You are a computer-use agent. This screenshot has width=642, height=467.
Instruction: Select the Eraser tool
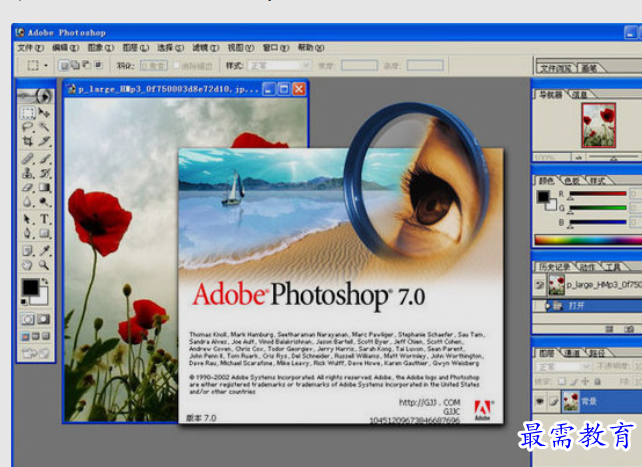[27, 187]
